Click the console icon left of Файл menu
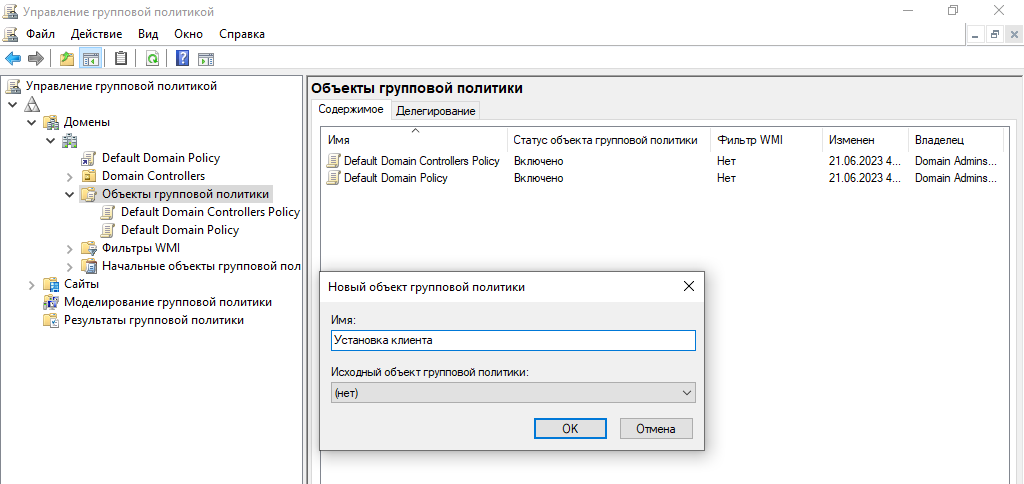 pyautogui.click(x=11, y=34)
